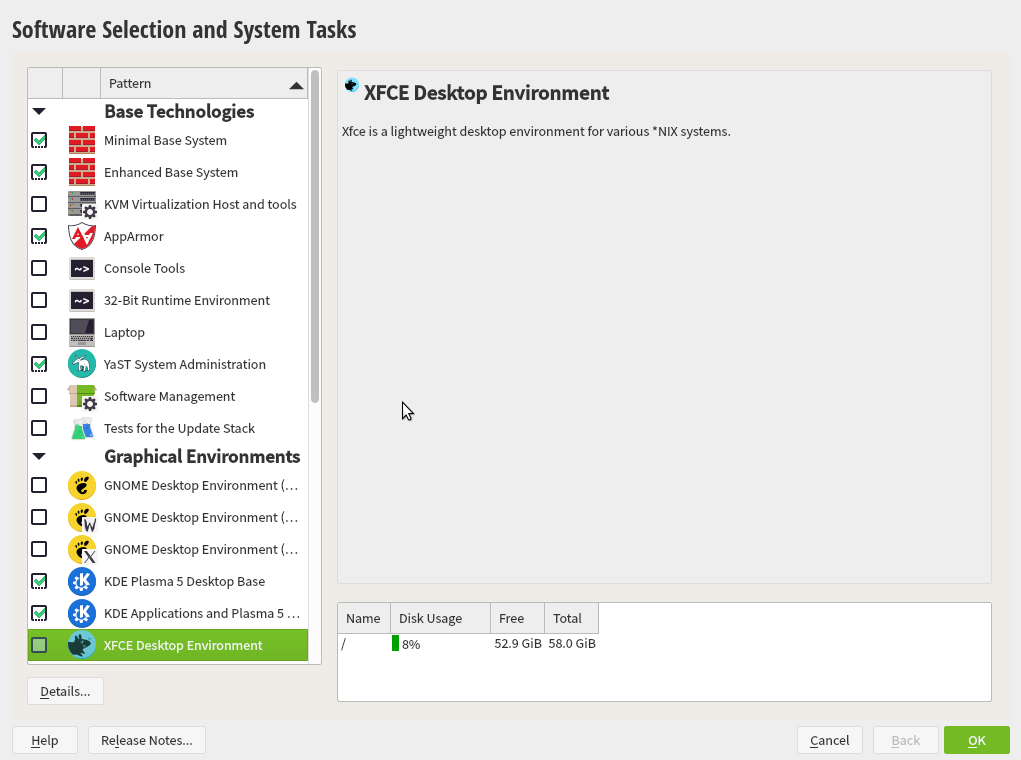The image size is (1021, 760).
Task: Click the 32-Bit Runtime Environment terminal icon
Action: (x=82, y=300)
